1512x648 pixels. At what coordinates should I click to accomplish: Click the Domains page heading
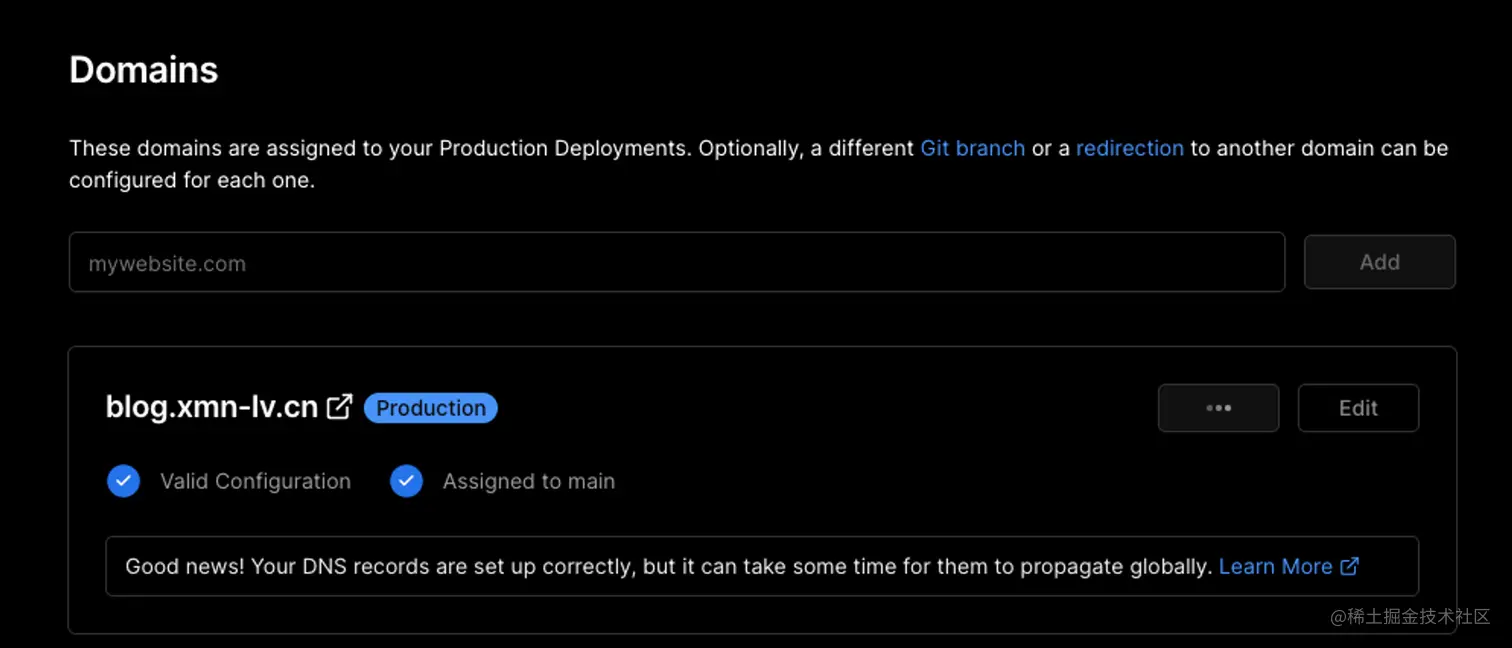pyautogui.click(x=144, y=70)
